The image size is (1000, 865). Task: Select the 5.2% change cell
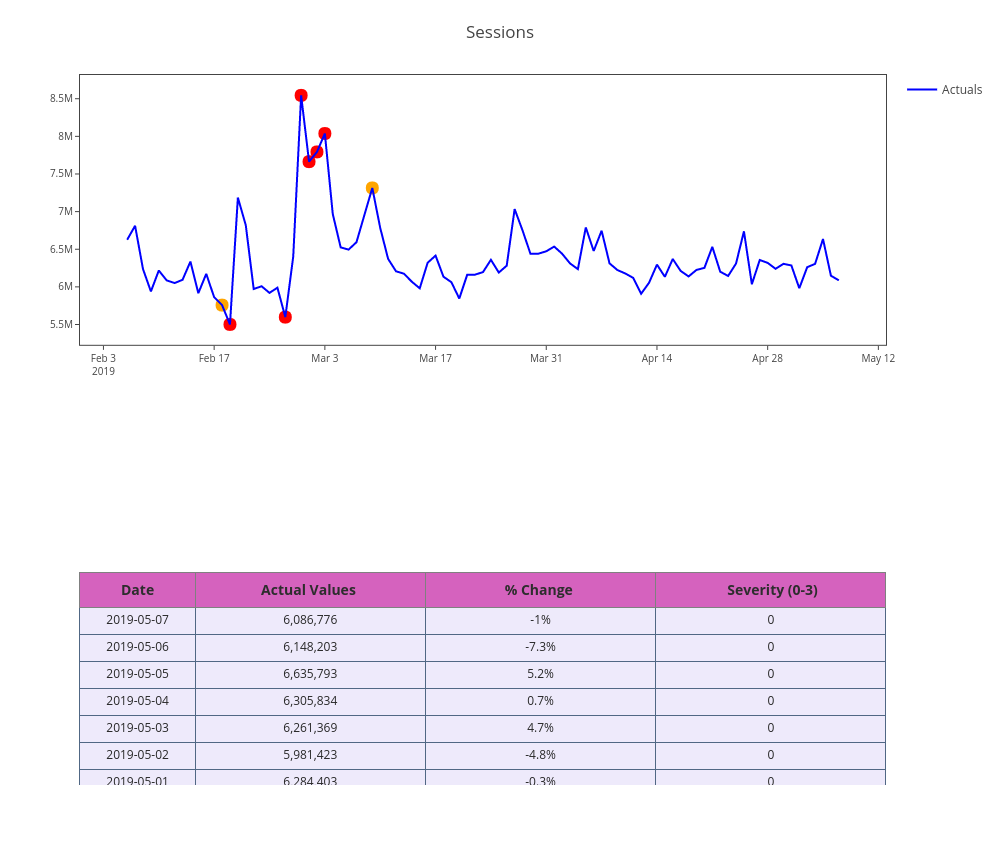(x=540, y=674)
